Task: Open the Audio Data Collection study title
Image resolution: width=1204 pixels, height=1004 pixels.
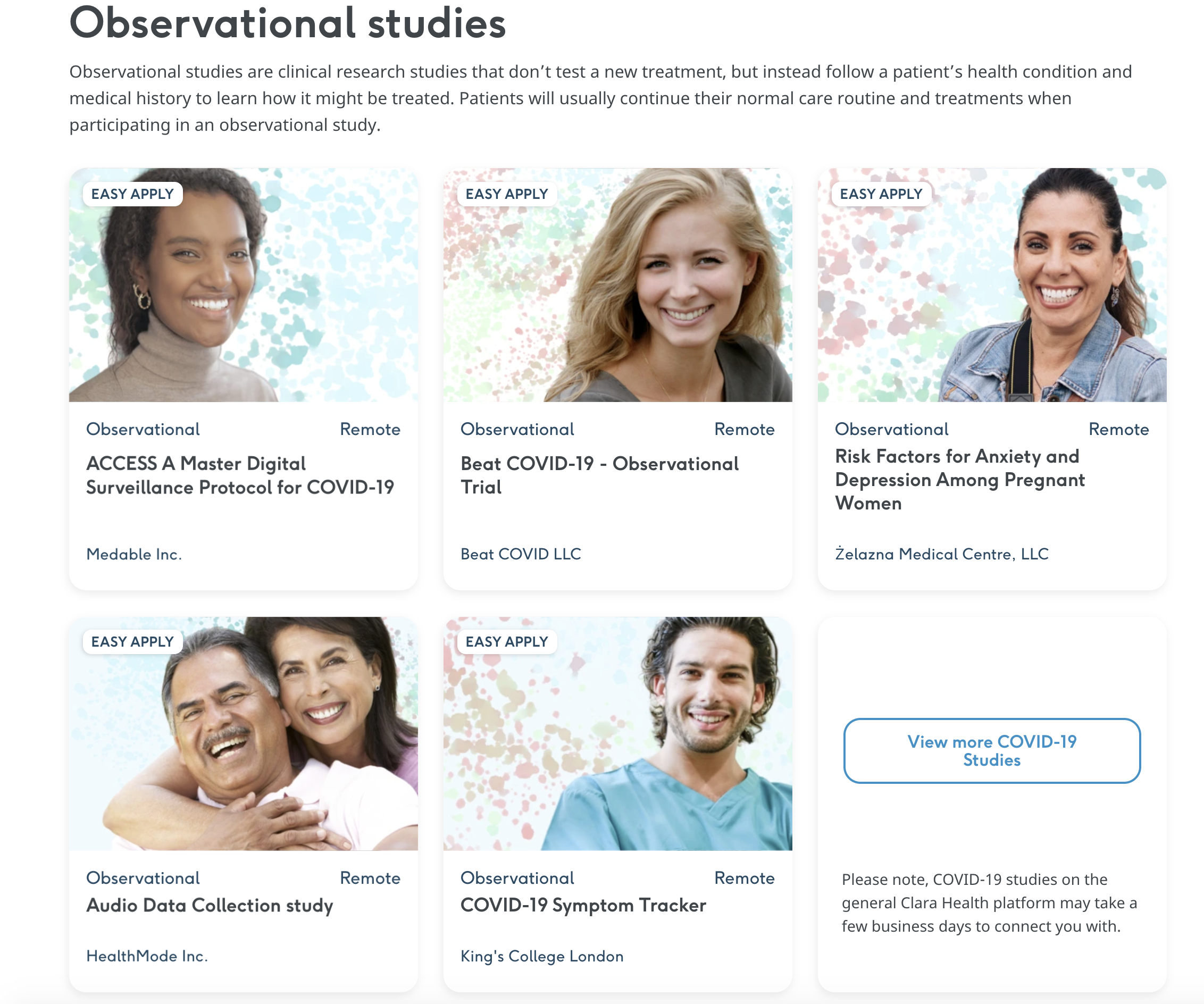Action: [210, 906]
